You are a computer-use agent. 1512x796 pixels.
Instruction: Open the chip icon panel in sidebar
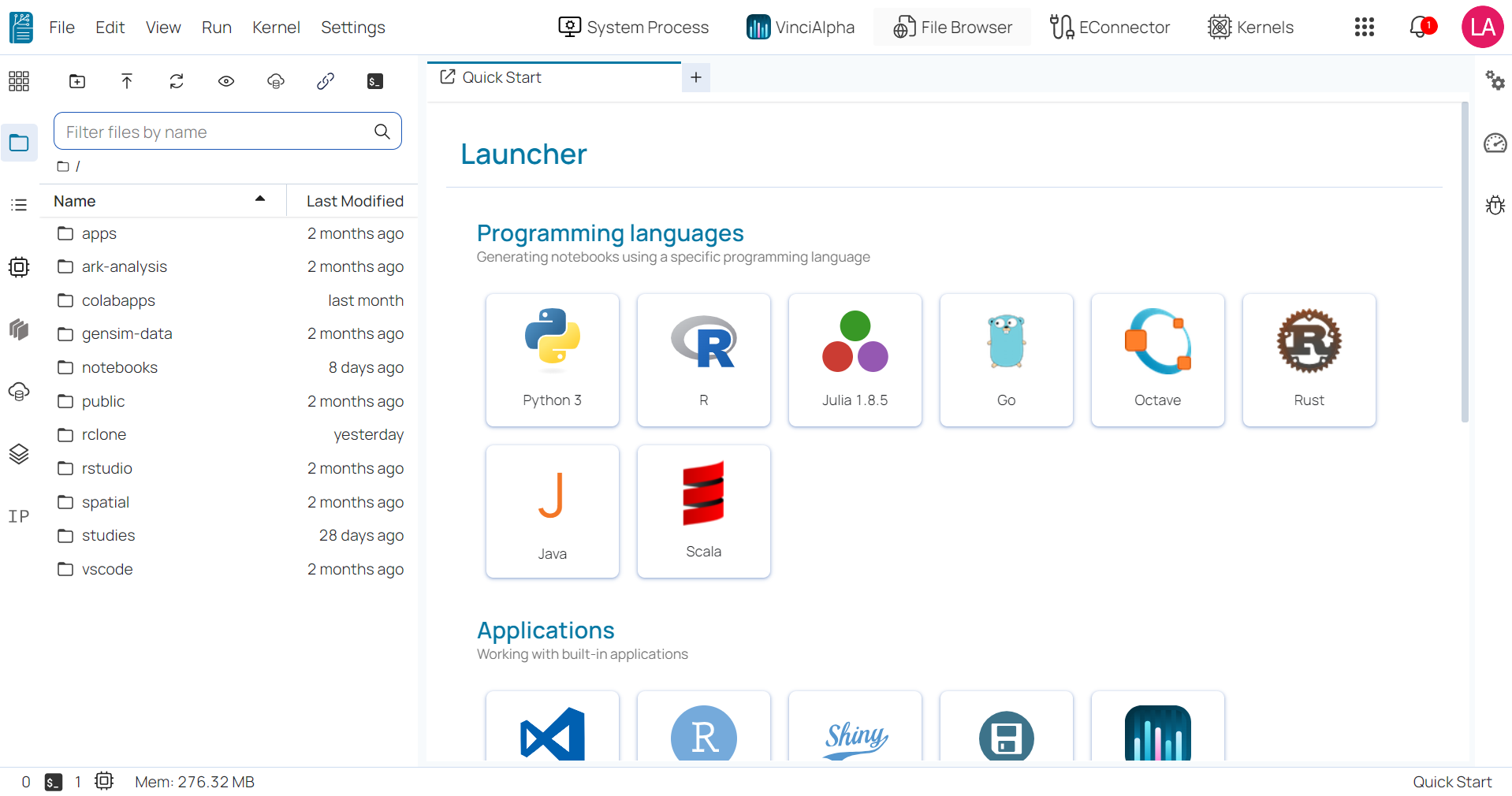coord(19,267)
